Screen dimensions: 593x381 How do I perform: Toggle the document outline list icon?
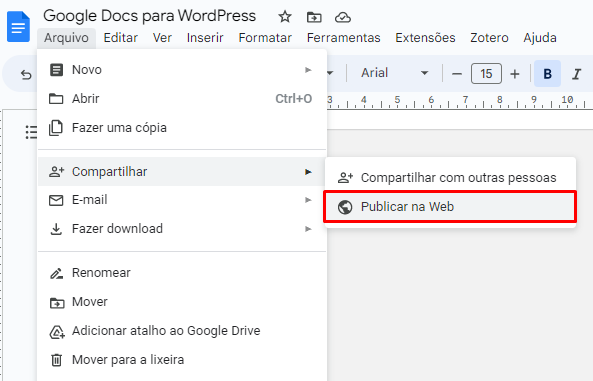(31, 132)
